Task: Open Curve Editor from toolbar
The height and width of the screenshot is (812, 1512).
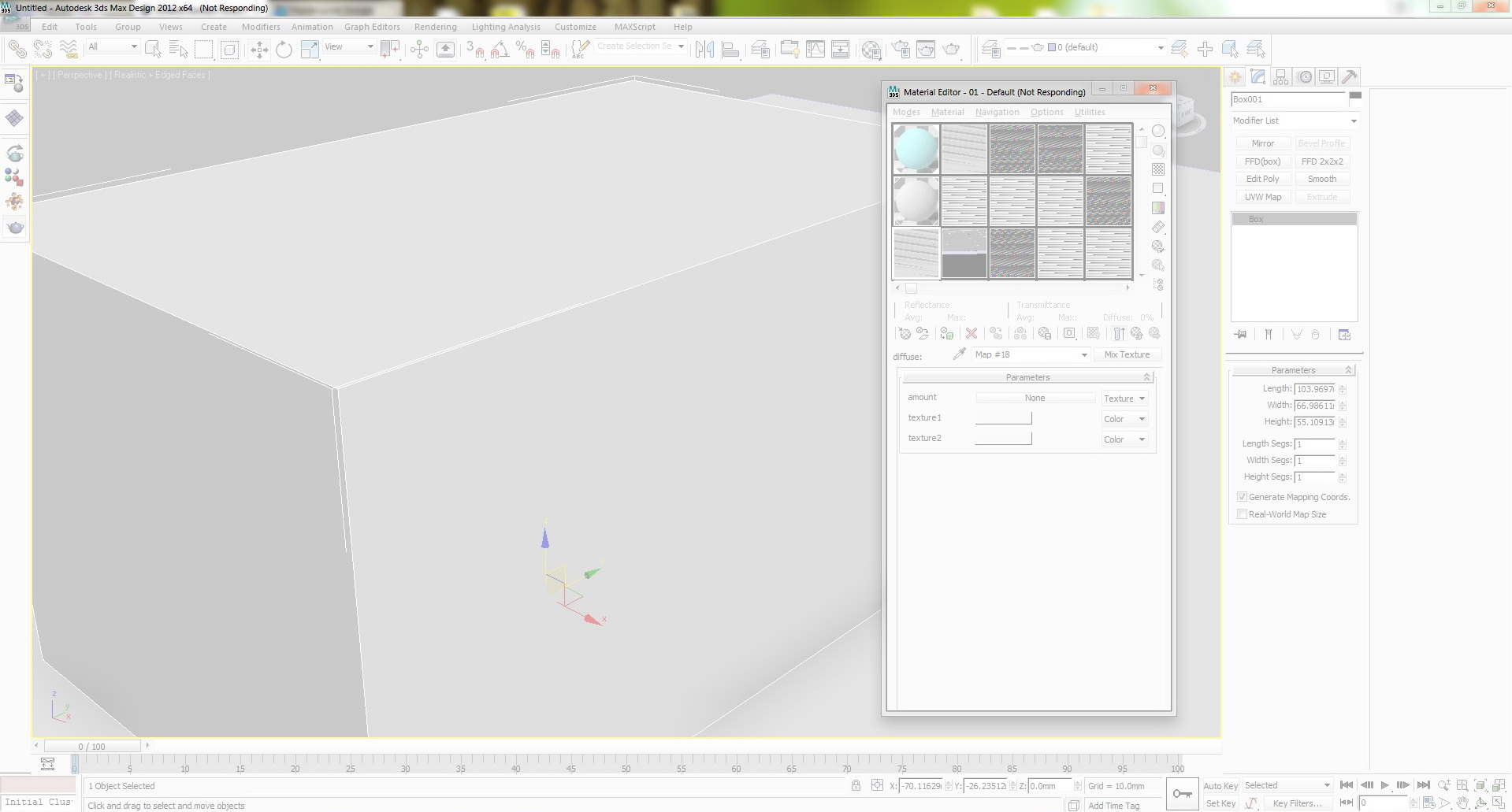Action: [815, 50]
